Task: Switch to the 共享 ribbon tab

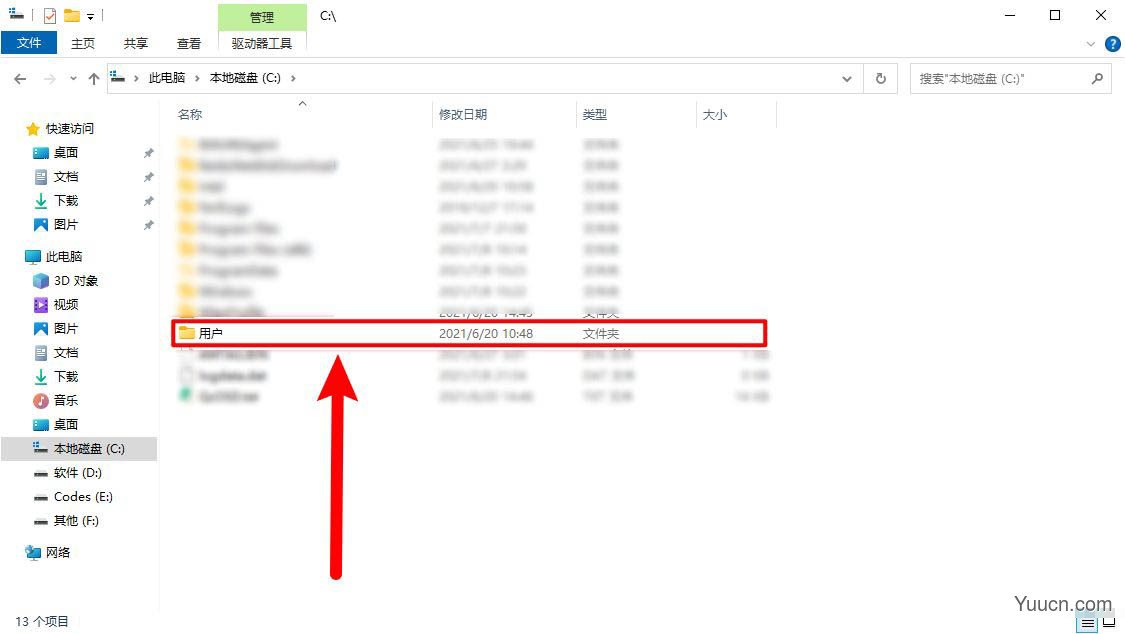Action: pos(136,43)
